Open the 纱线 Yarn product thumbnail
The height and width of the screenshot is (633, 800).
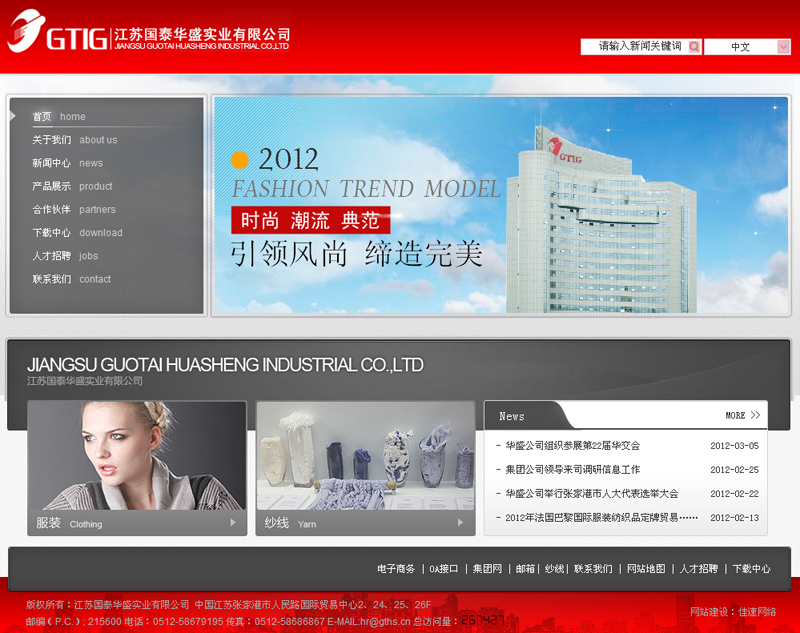point(365,455)
